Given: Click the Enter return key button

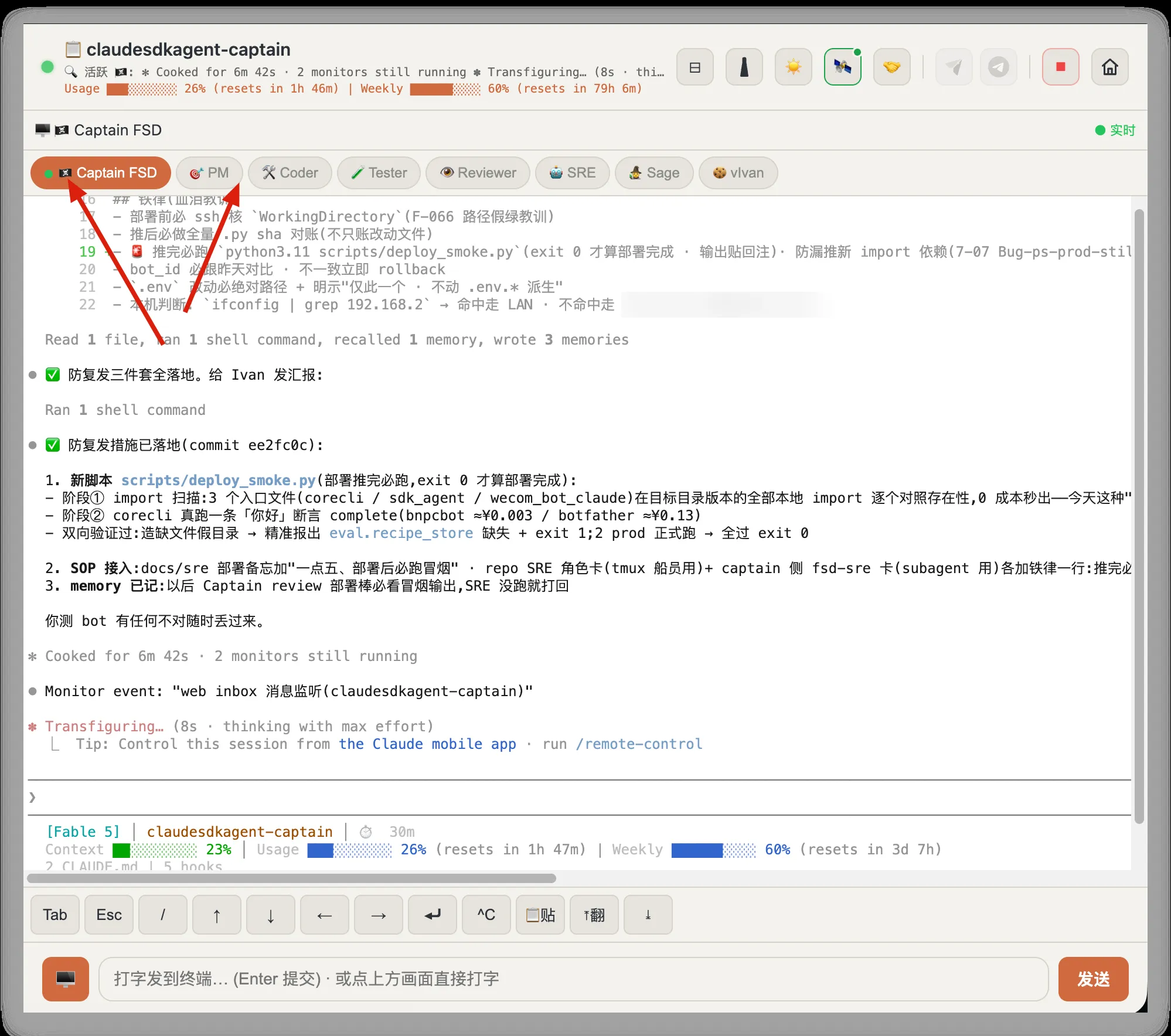Looking at the screenshot, I should point(433,915).
